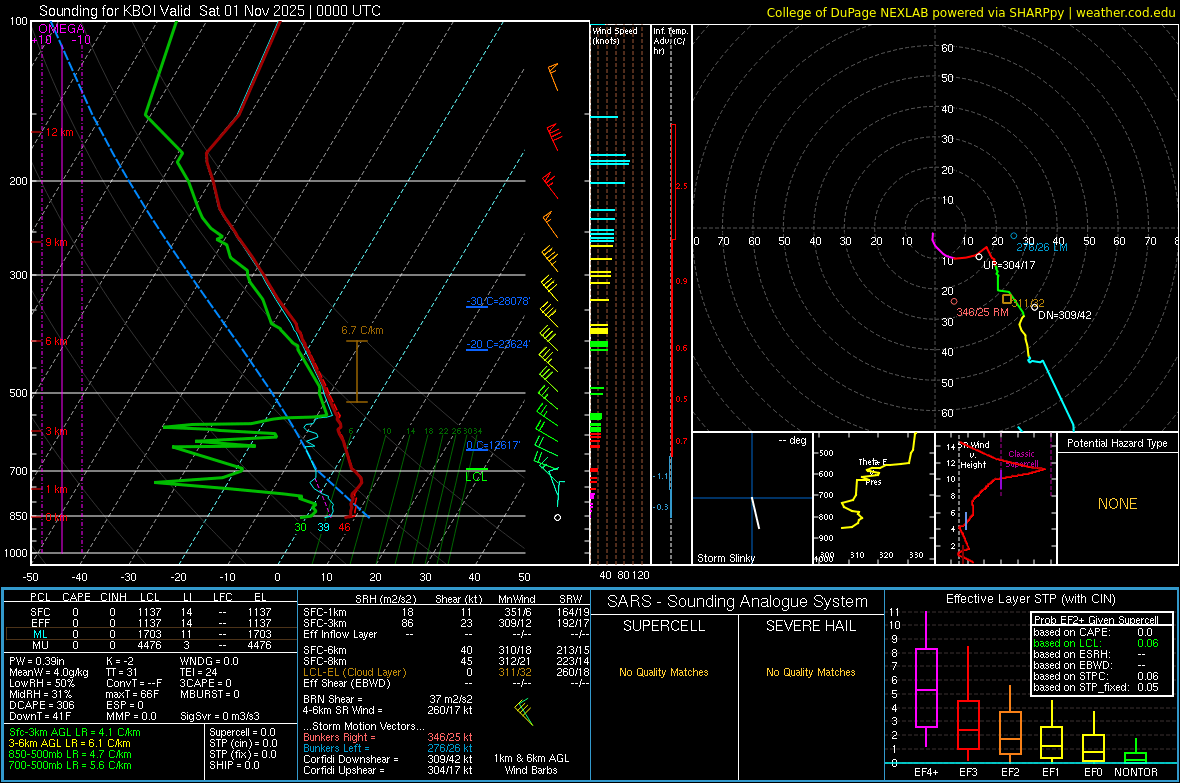Click the -30 C height label
Viewport: 1180px width, 783px height.
coord(497,301)
